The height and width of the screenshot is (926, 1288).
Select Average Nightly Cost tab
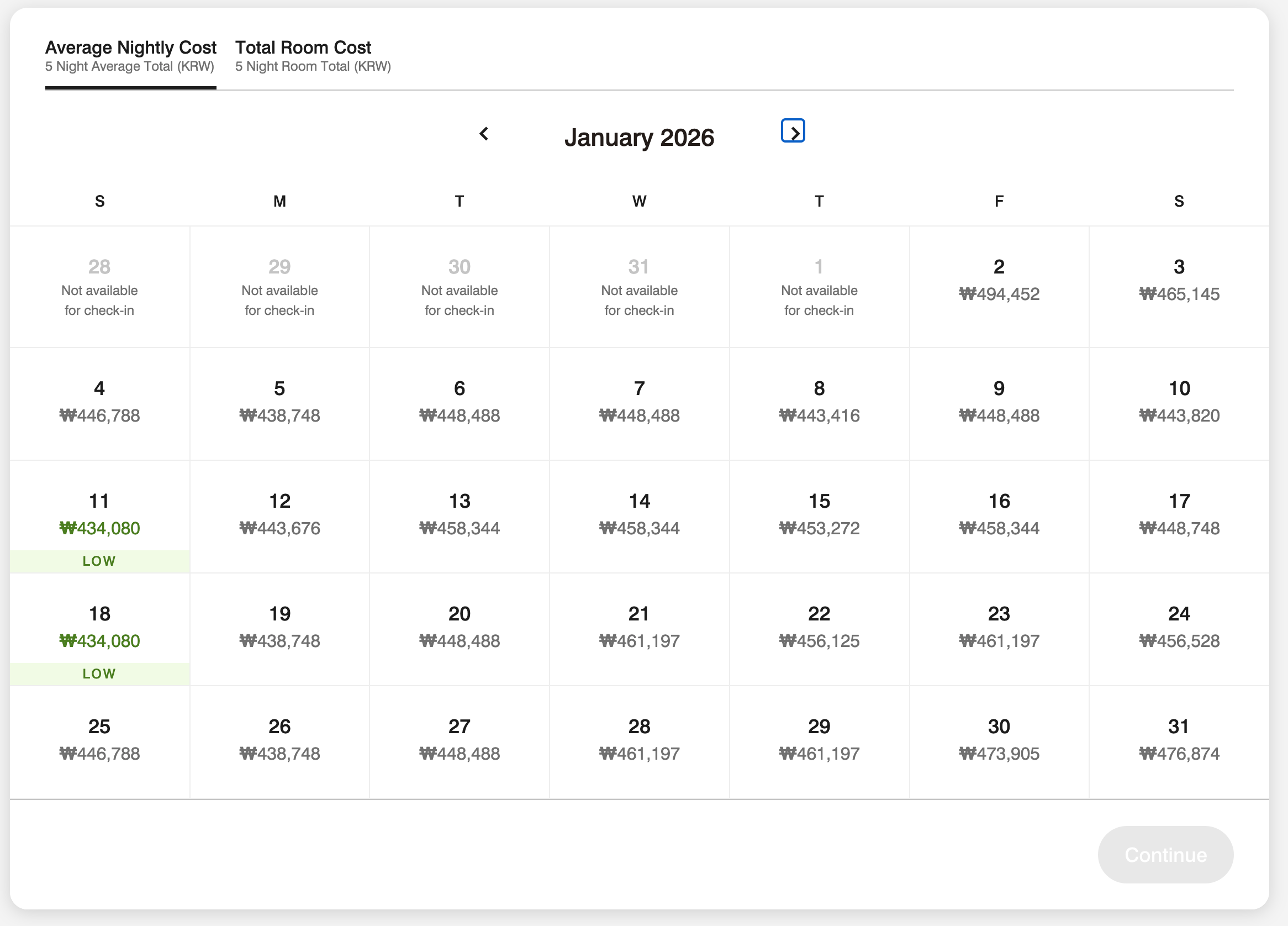pyautogui.click(x=130, y=56)
